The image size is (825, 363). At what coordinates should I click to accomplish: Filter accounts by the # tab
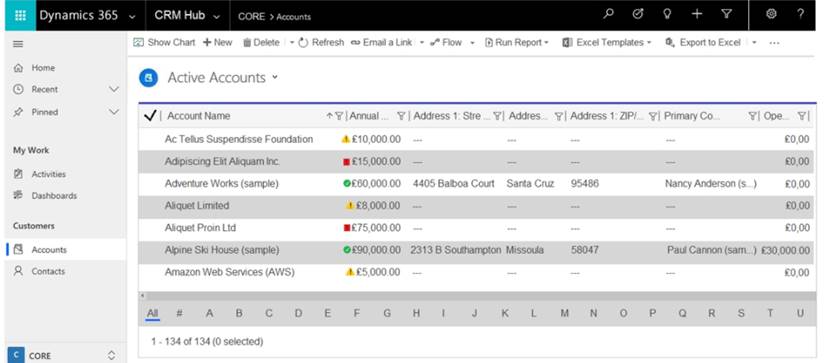coord(179,314)
